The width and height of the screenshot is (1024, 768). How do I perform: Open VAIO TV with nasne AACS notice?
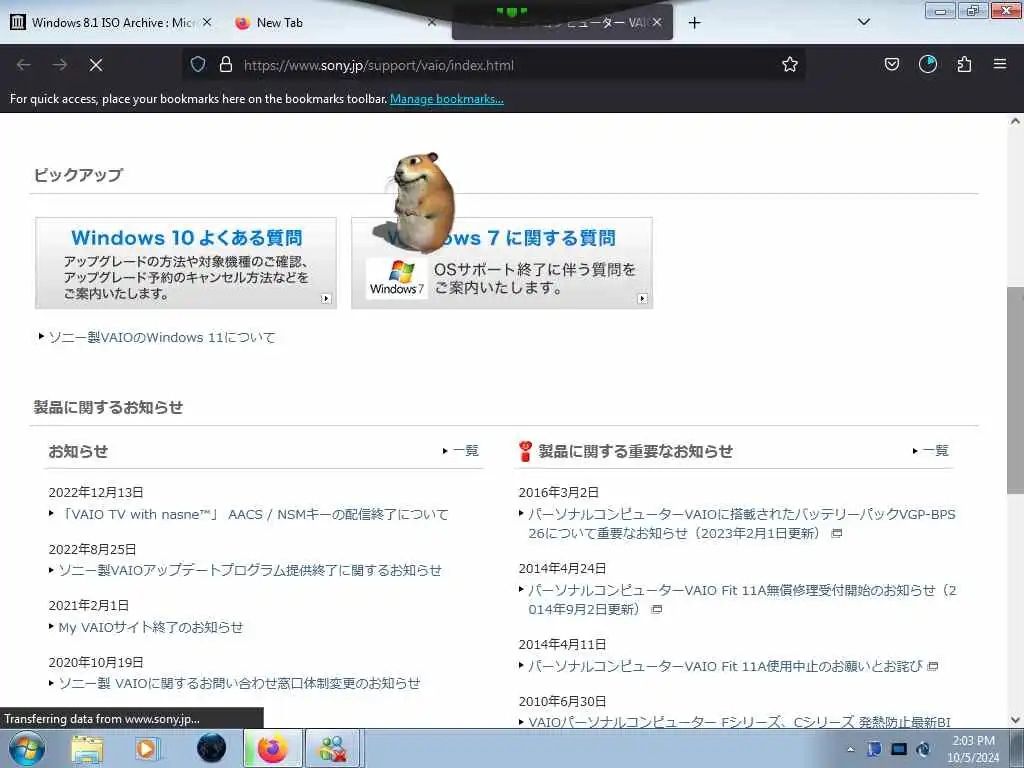tap(253, 515)
